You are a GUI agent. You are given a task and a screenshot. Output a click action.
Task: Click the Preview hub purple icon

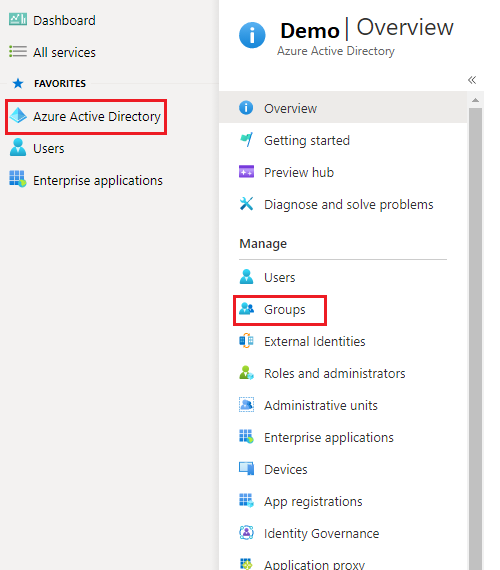pyautogui.click(x=246, y=171)
